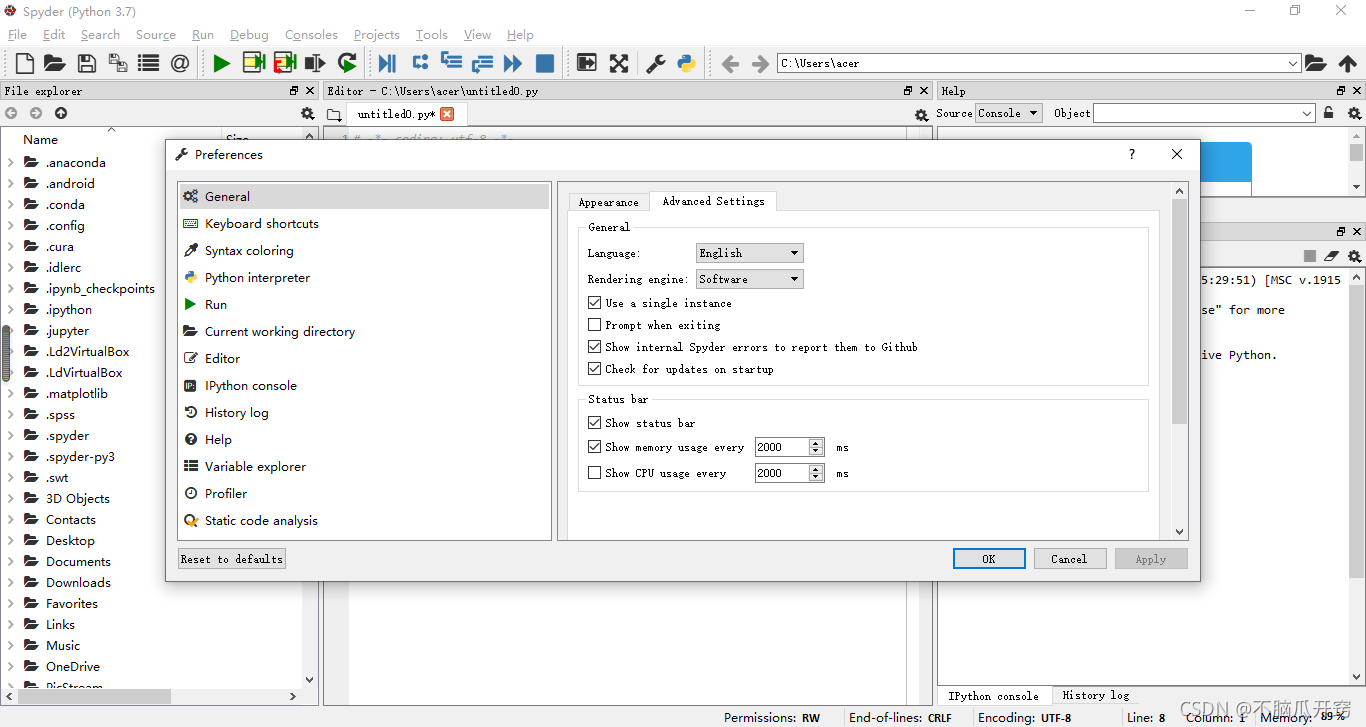Screen dimensions: 1366x727
Task: Switch to the History log tab
Action: (1096, 695)
